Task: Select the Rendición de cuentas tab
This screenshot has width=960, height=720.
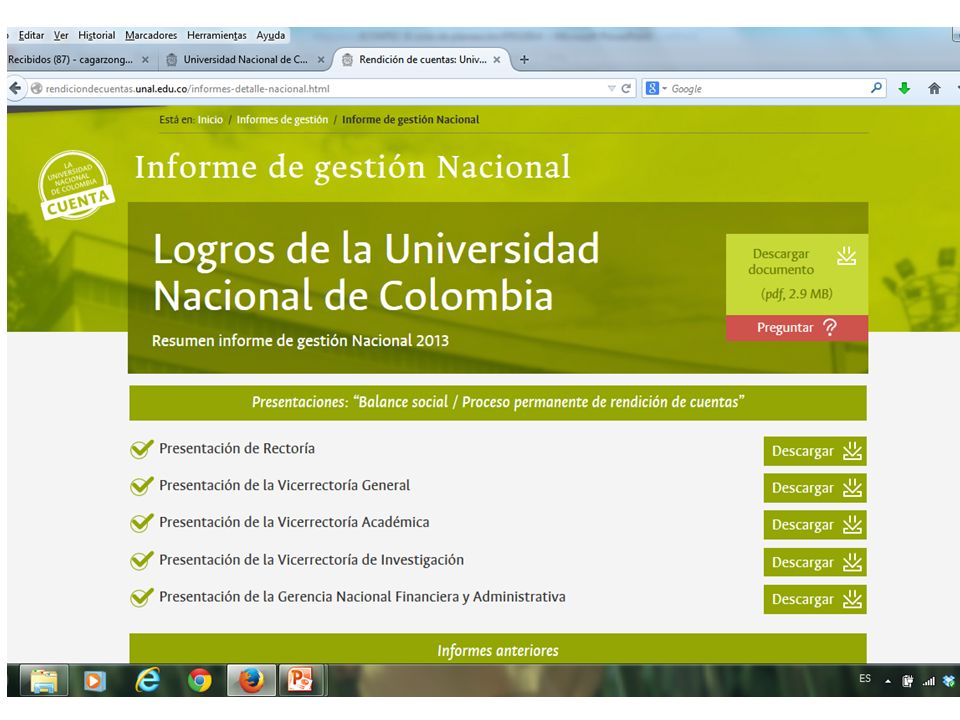Action: tap(421, 60)
